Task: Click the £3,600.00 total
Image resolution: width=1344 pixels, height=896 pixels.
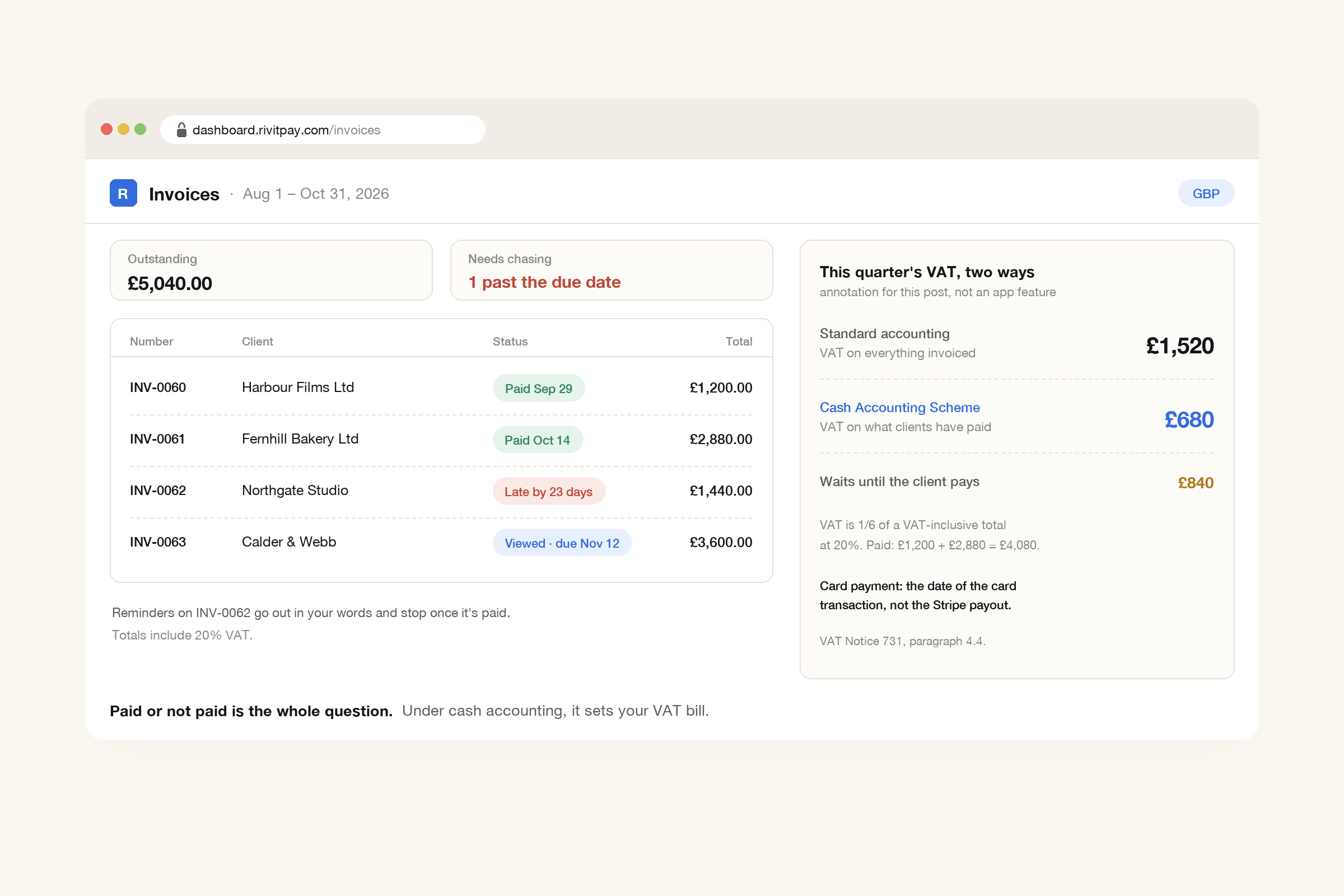Action: [x=721, y=542]
